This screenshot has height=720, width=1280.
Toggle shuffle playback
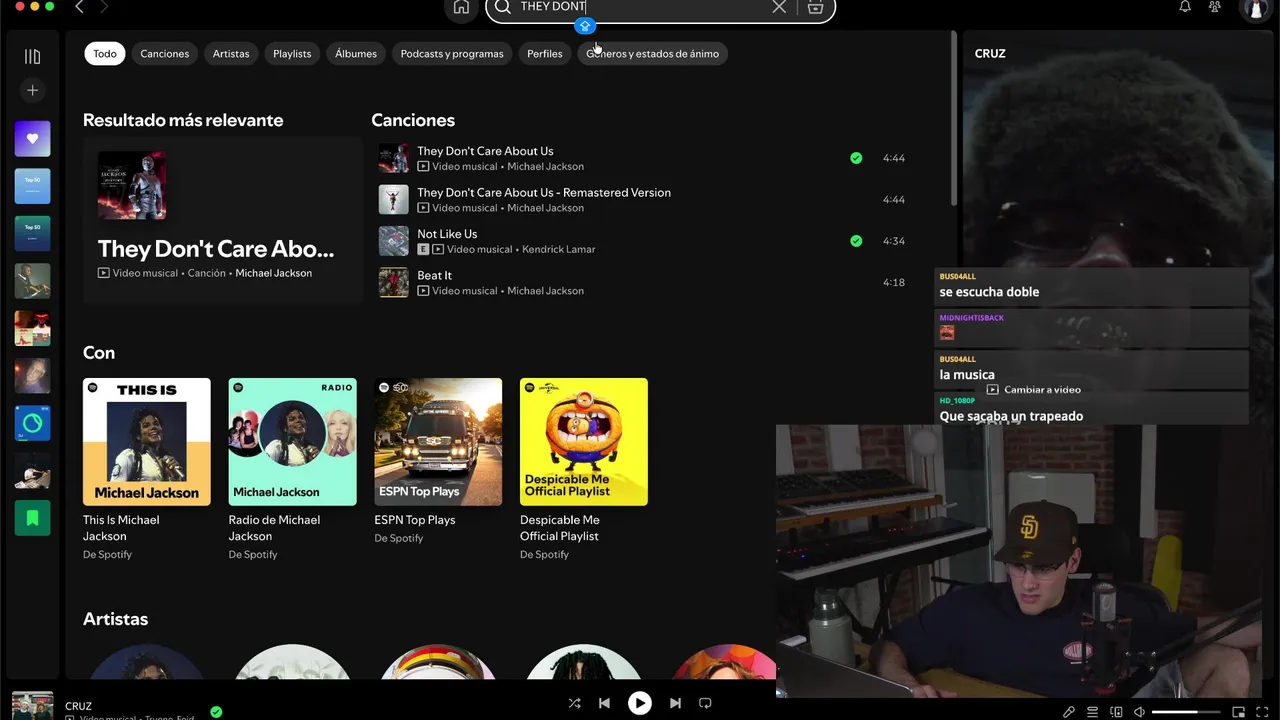pos(574,703)
